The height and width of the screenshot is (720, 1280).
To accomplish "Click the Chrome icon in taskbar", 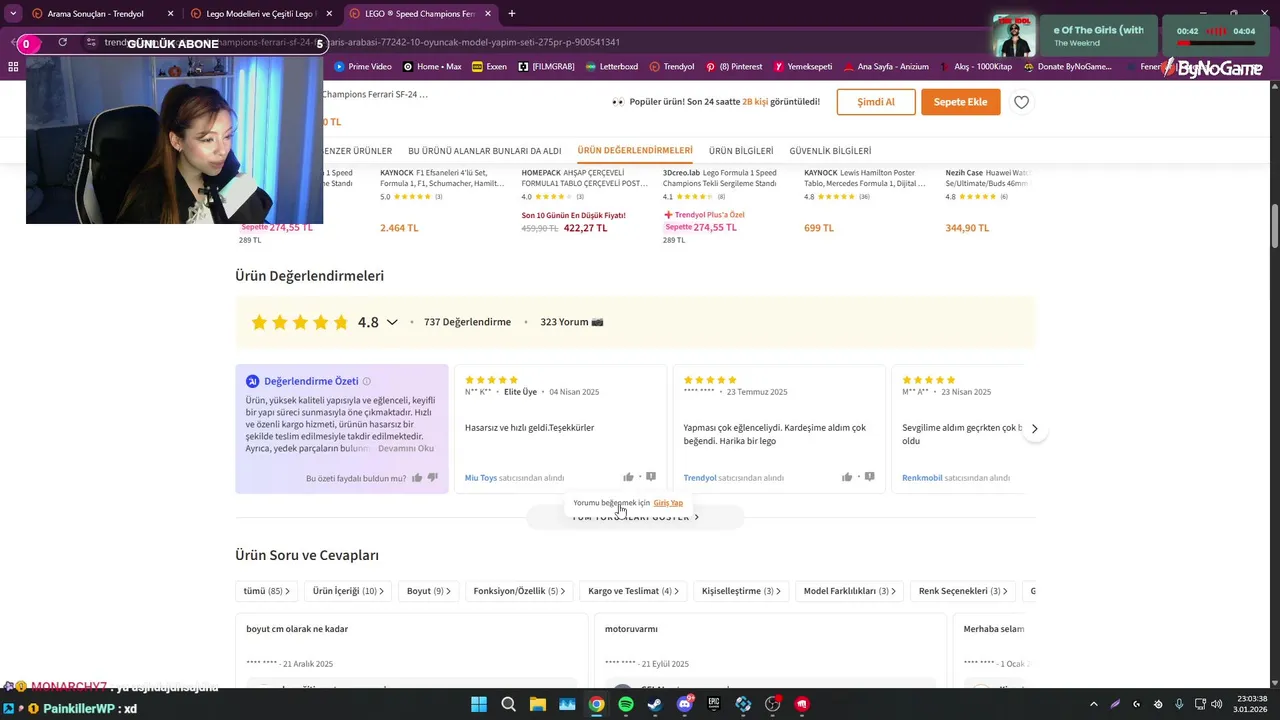I will (596, 704).
